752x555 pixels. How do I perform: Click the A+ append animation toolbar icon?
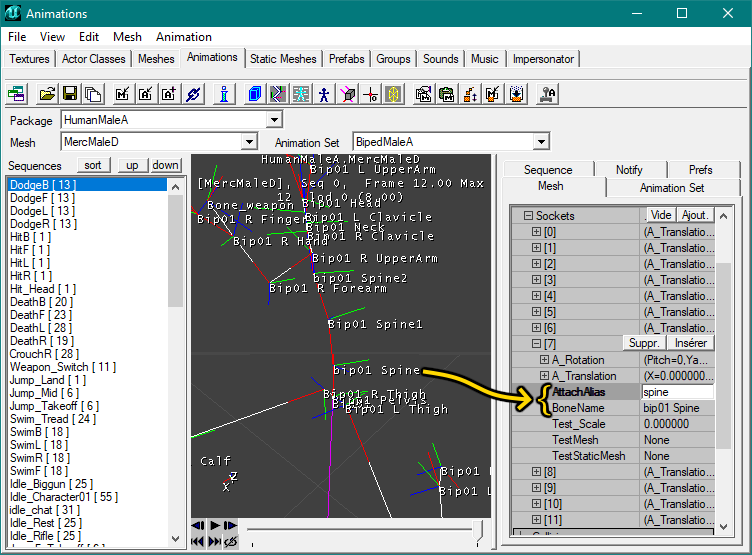tap(169, 94)
